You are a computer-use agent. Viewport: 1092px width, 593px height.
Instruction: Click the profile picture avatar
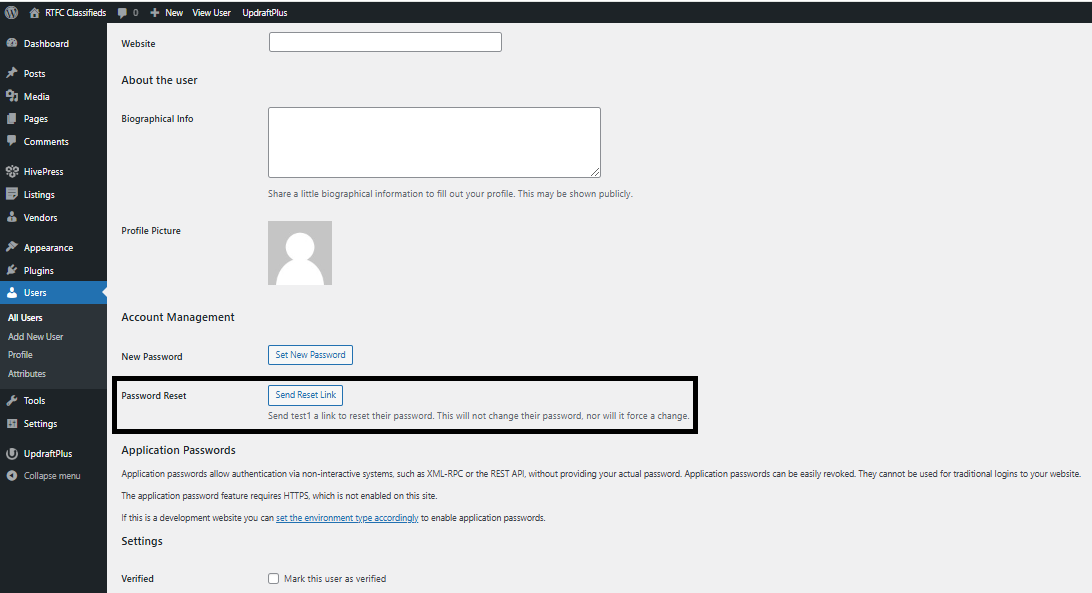coord(300,253)
